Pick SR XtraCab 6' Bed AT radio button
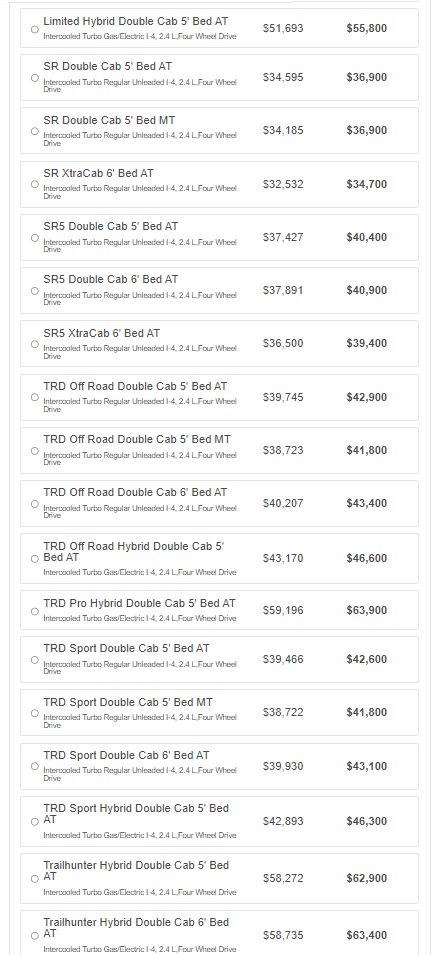 click(x=35, y=184)
